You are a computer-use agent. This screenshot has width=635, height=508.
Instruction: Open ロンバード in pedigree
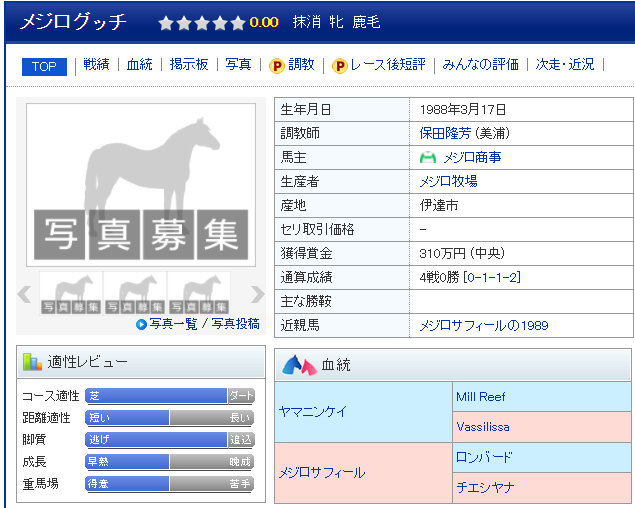tap(484, 457)
